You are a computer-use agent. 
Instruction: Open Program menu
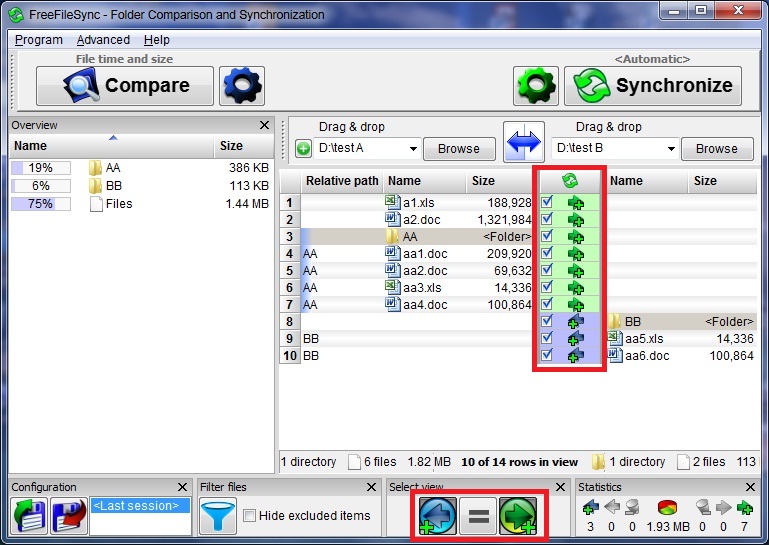(39, 40)
